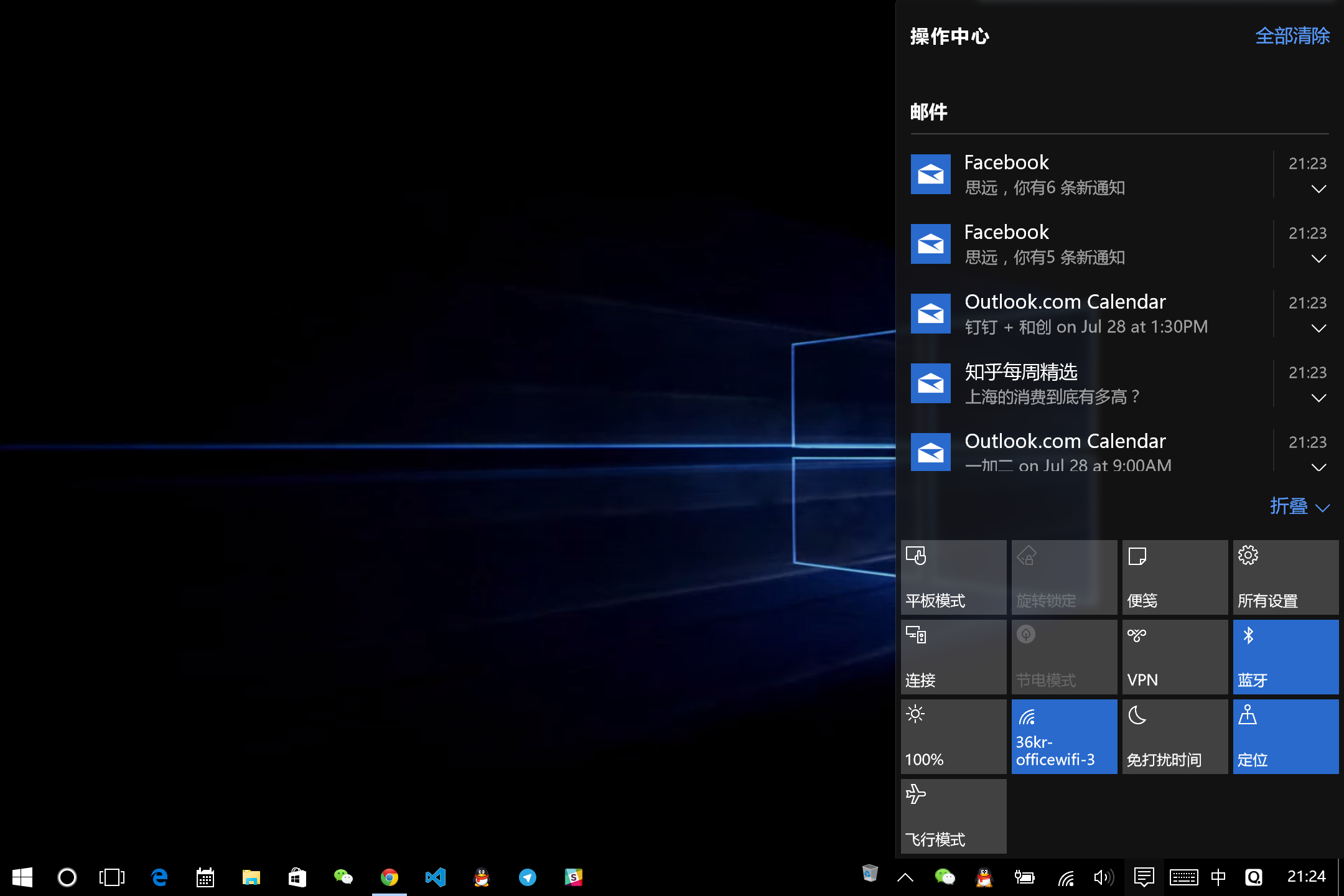Launch 便笺 sticky notes quick action
The image size is (1344, 896).
coord(1174,577)
